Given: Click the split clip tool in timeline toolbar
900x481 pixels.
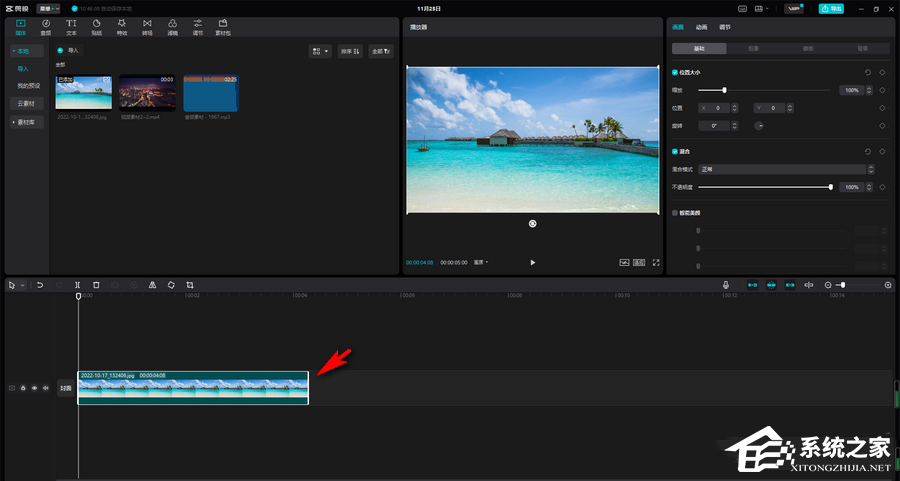Looking at the screenshot, I should pyautogui.click(x=77, y=285).
